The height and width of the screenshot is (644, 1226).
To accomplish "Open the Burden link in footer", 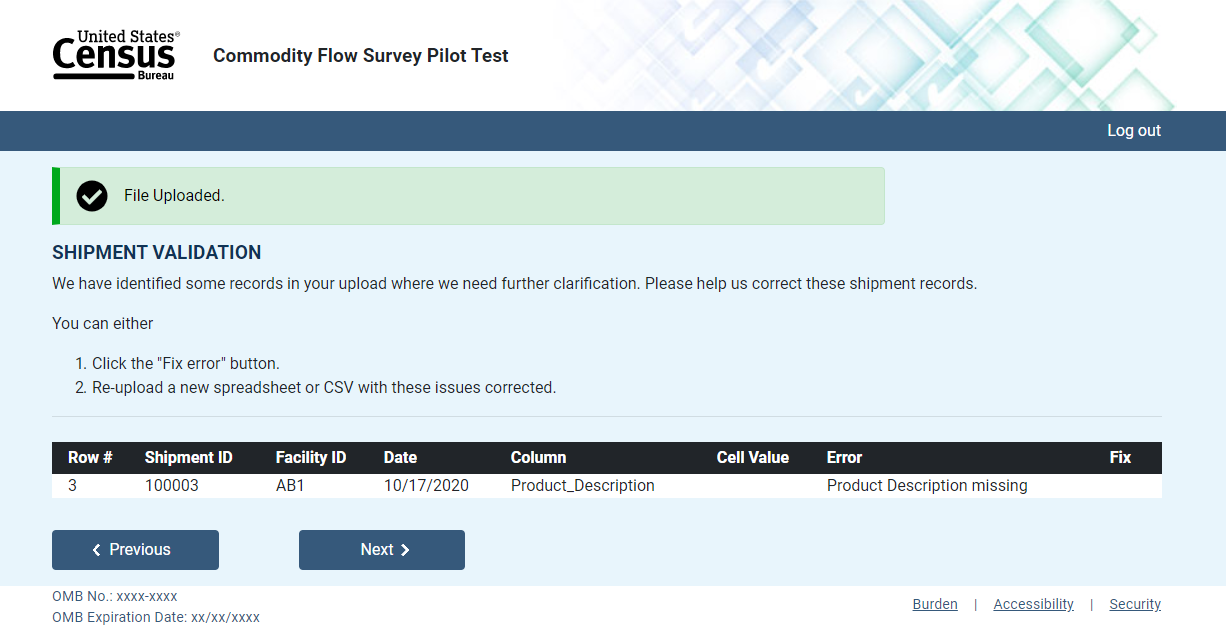I will coord(935,604).
